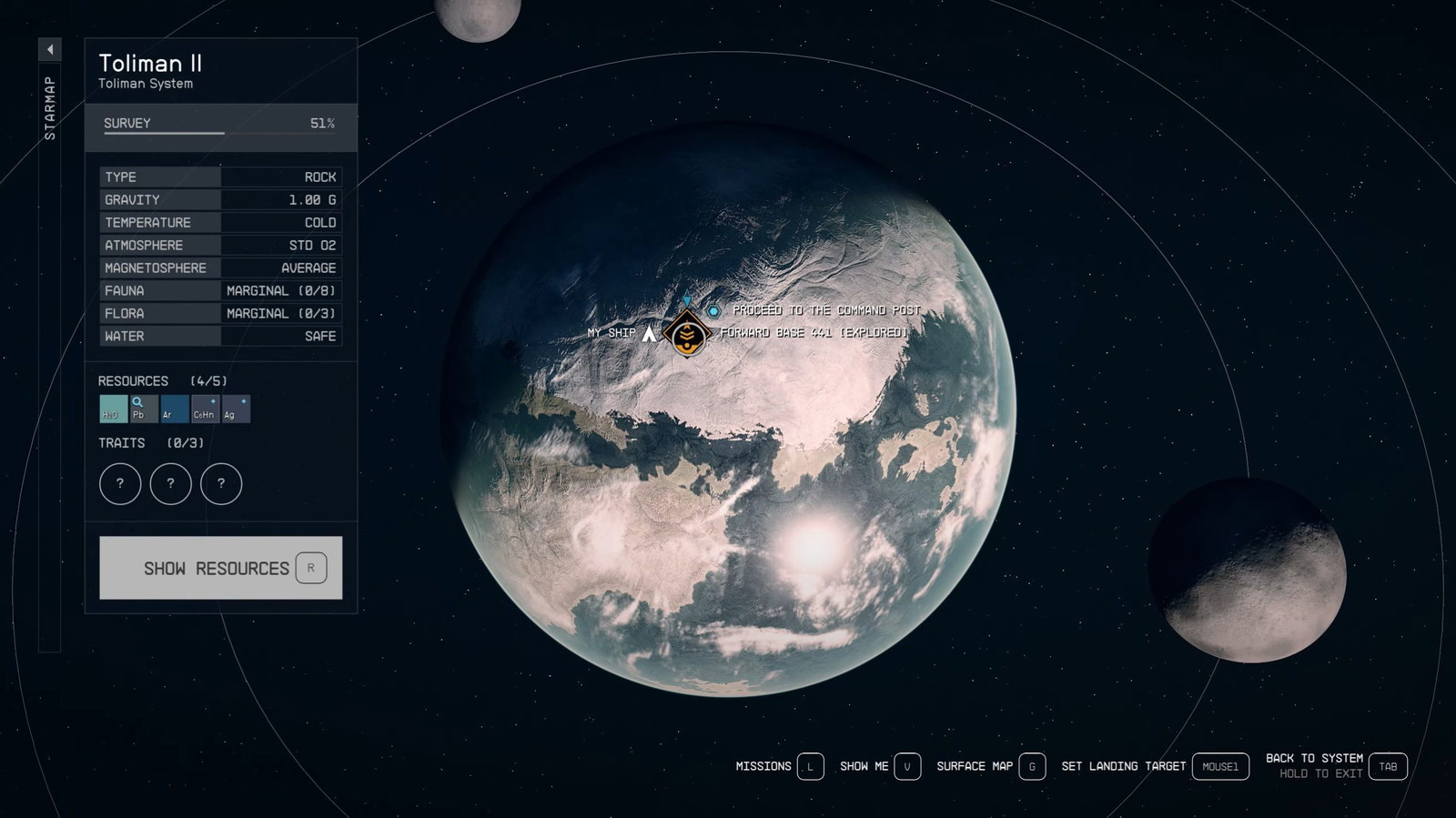Select the C6Hn benzene resource tile
1456x818 pixels.
click(206, 409)
